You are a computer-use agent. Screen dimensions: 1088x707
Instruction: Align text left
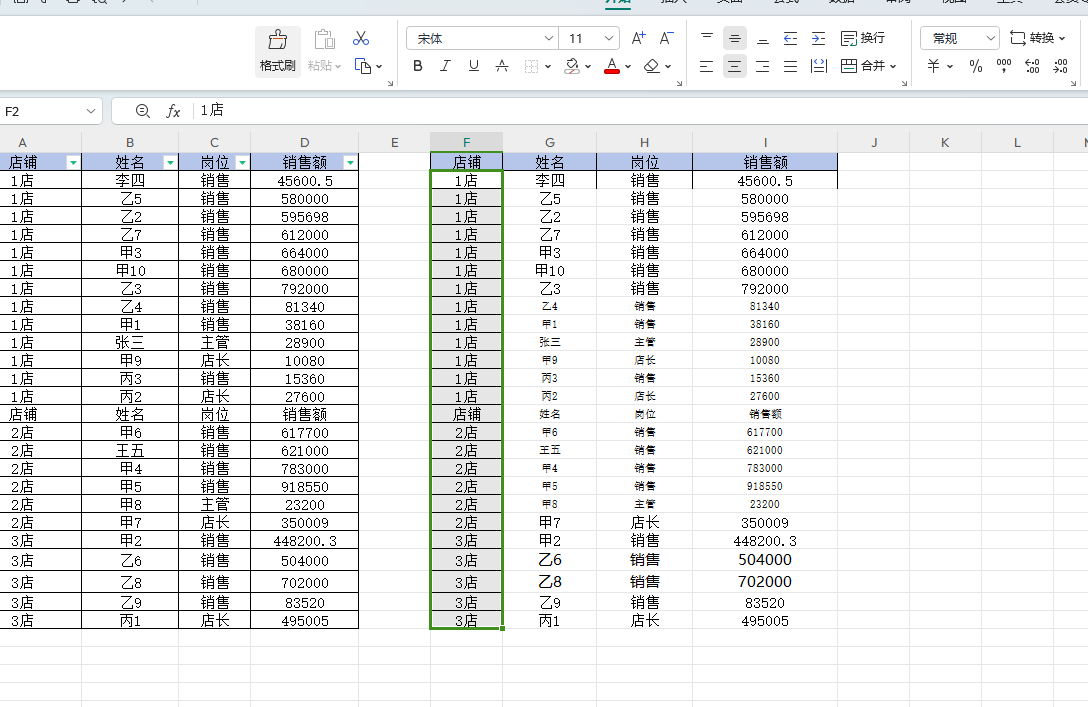point(706,66)
